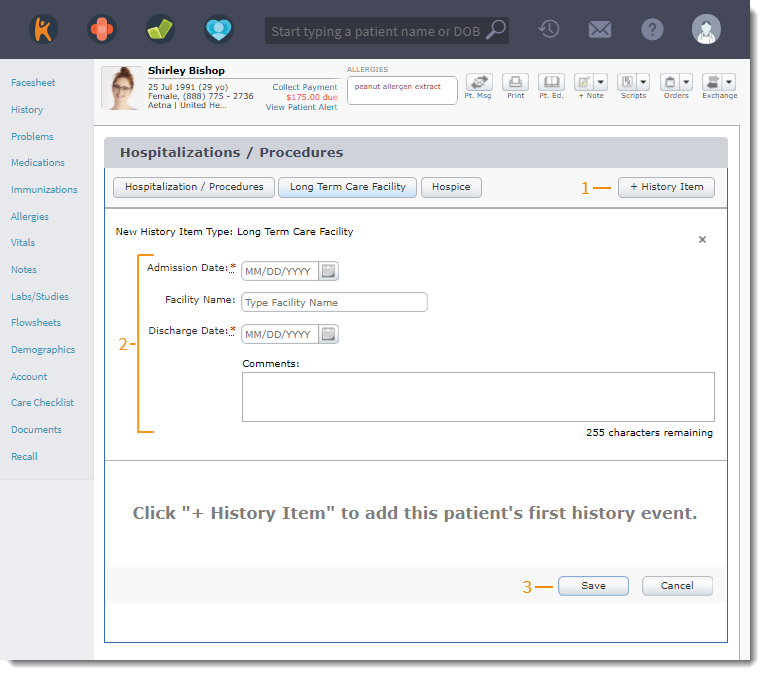Open the user profile avatar icon
This screenshot has height=675, width=765.
706,29
